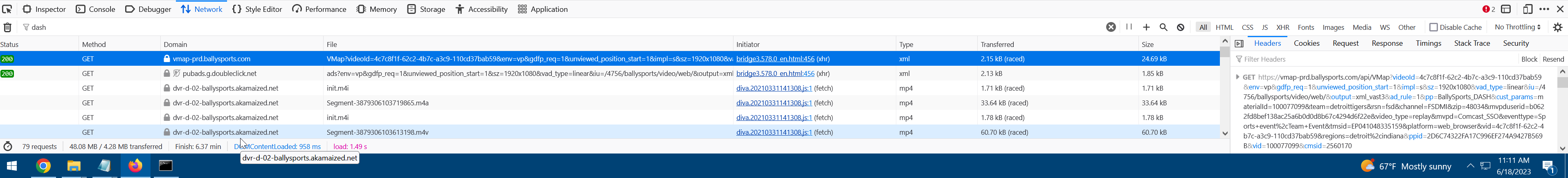
Task: View the Cookies details tab
Action: click(1306, 44)
